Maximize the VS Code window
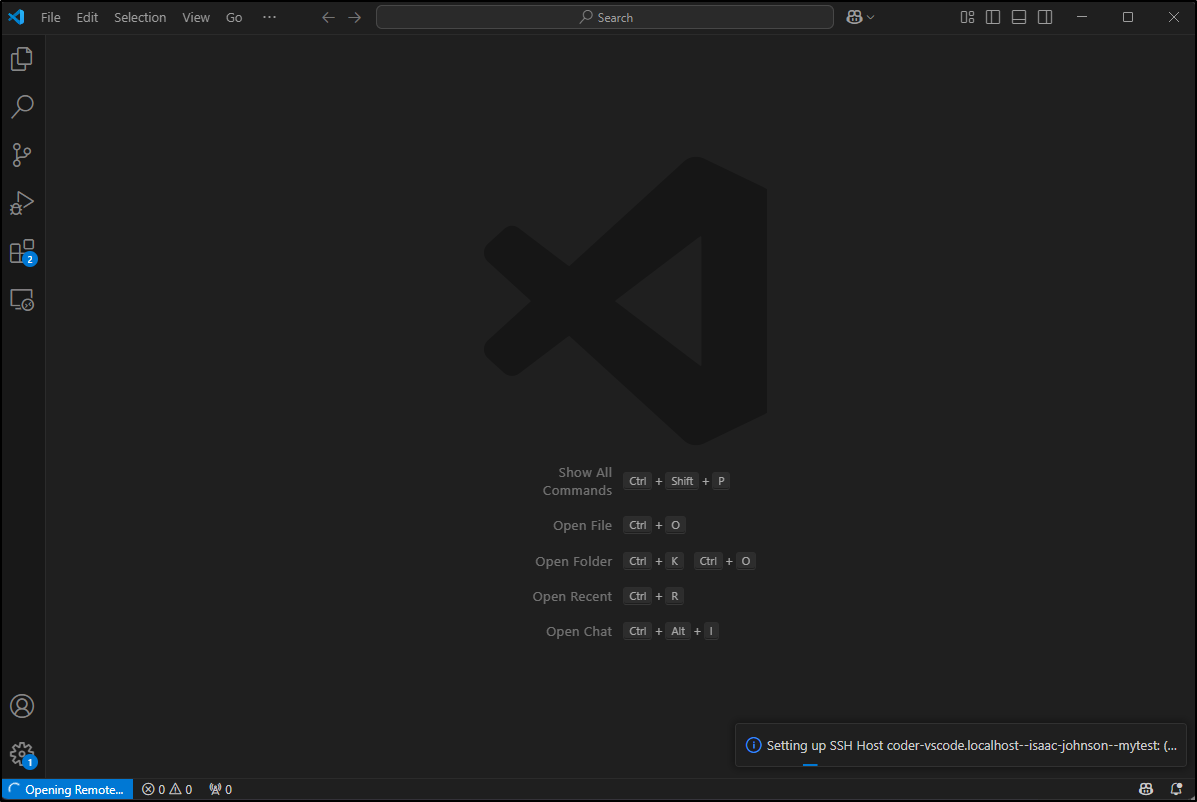Viewport: 1197px width, 802px height. (1128, 17)
